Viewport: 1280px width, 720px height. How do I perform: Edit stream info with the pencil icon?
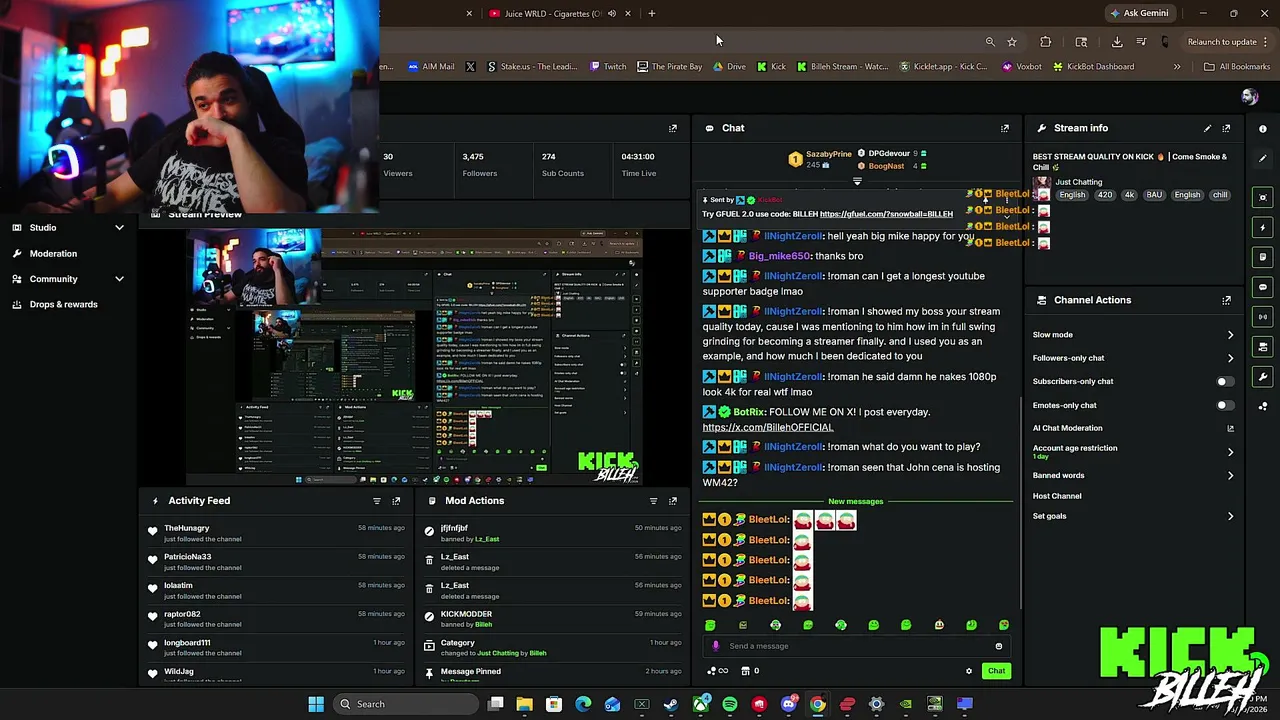[x=1207, y=128]
